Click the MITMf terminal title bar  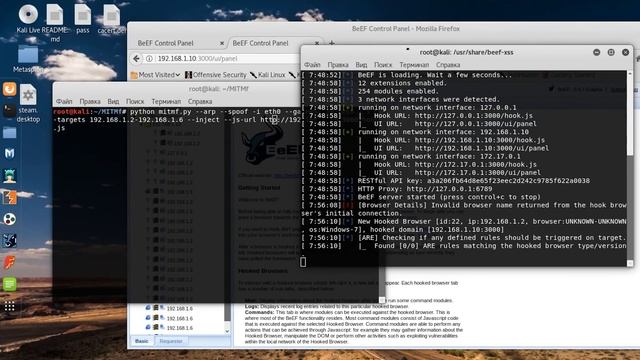pos(219,89)
